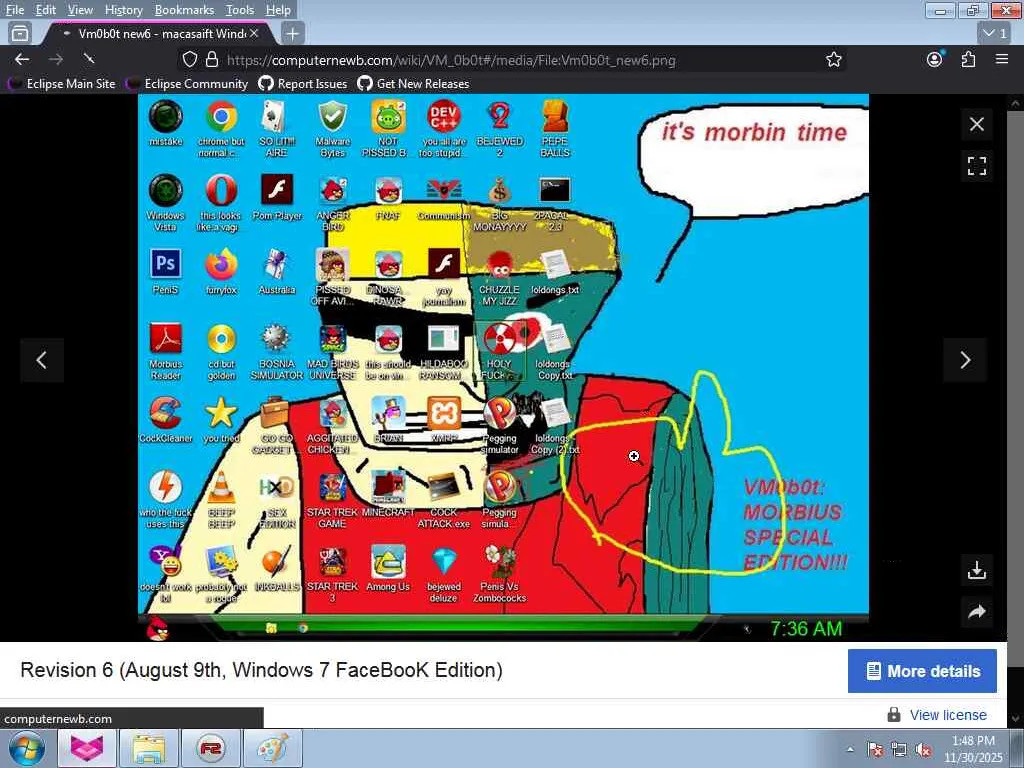This screenshot has height=768, width=1024.
Task: Open the taskbar clock and date
Action: click(x=973, y=749)
